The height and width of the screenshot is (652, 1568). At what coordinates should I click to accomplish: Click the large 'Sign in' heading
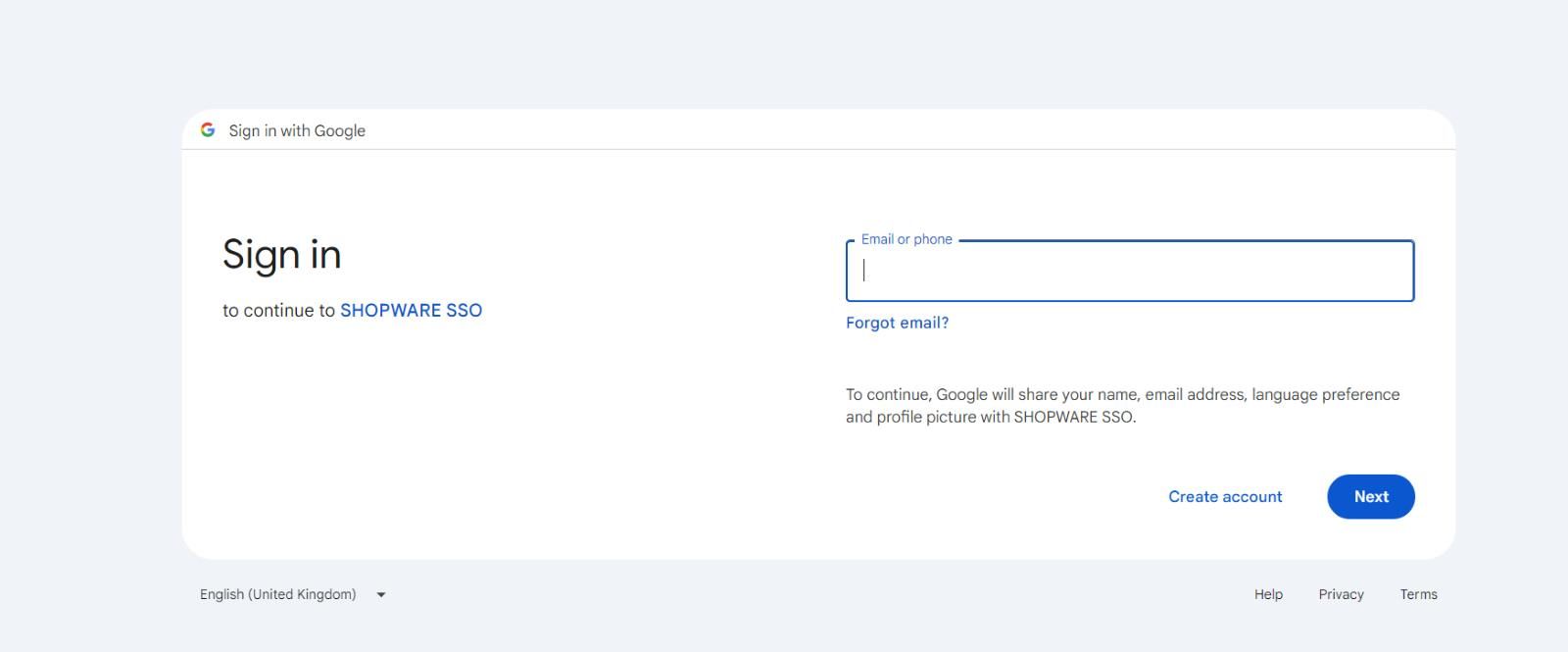282,255
